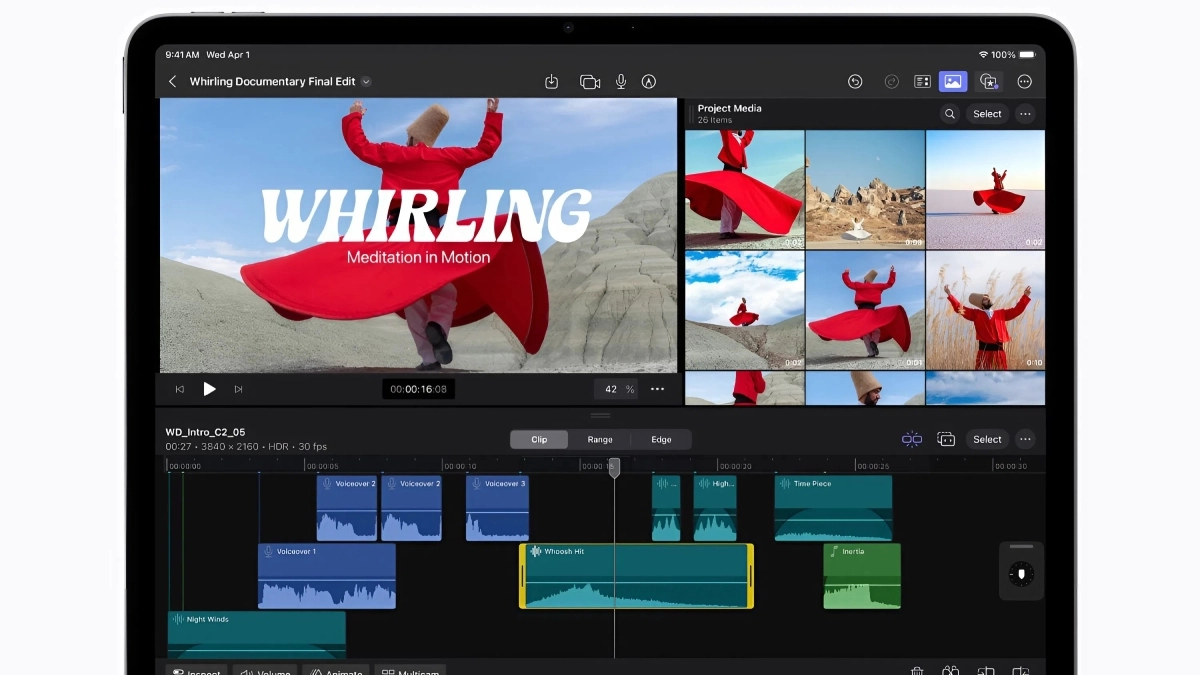Viewport: 1200px width, 675px height.
Task: Click the 00:00:05 mark on the ruler
Action: (x=322, y=466)
